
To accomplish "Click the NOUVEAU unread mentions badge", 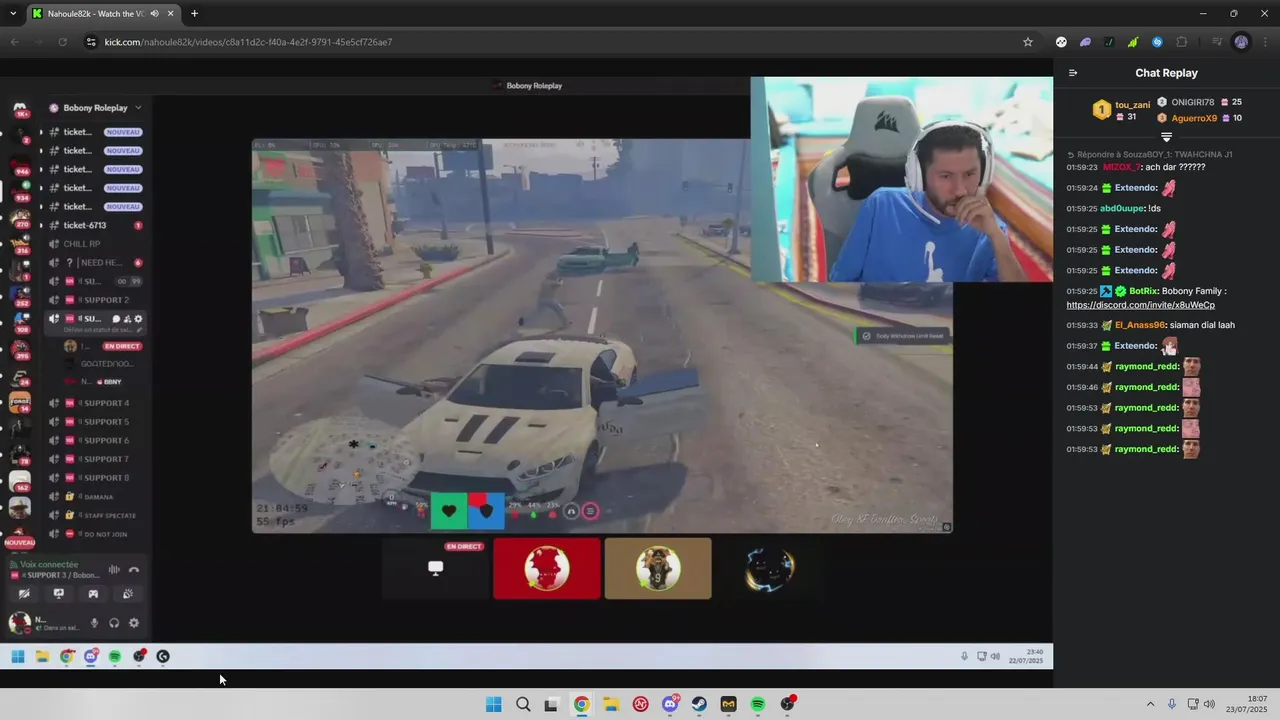I will [x=20, y=542].
